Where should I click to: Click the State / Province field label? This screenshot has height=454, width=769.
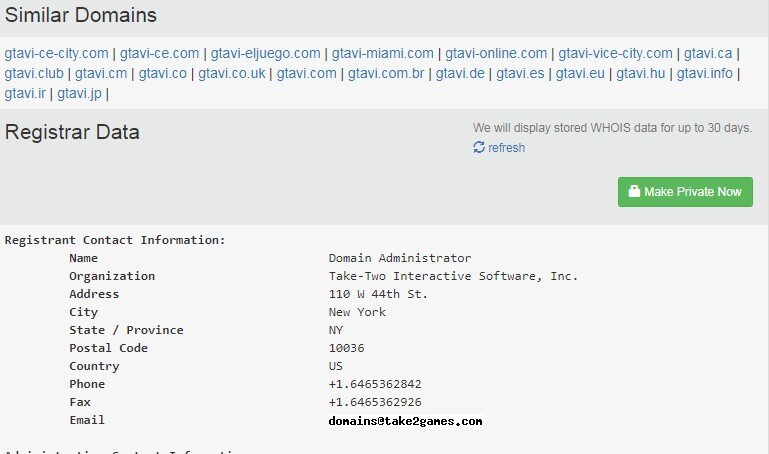coord(127,330)
